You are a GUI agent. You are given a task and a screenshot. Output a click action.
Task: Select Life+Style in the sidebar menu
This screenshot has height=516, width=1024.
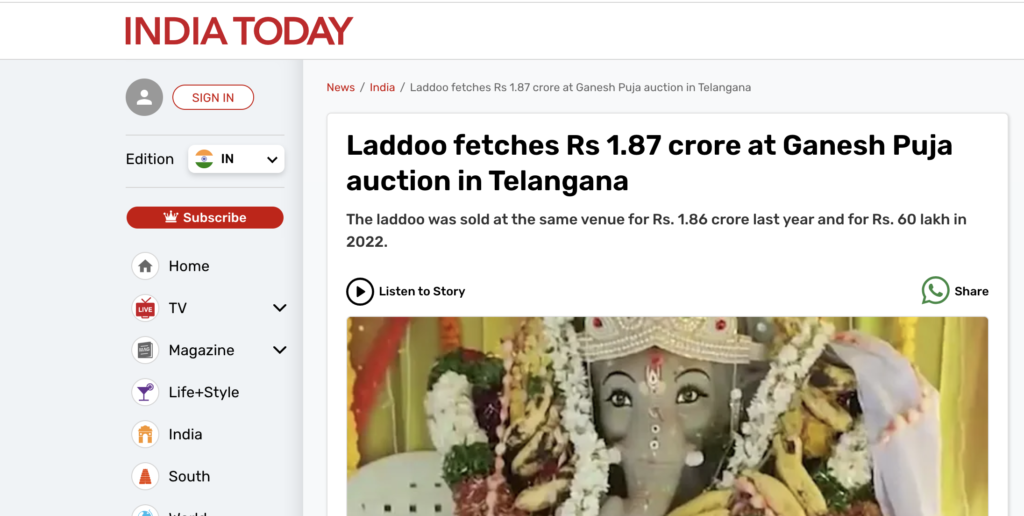click(204, 392)
